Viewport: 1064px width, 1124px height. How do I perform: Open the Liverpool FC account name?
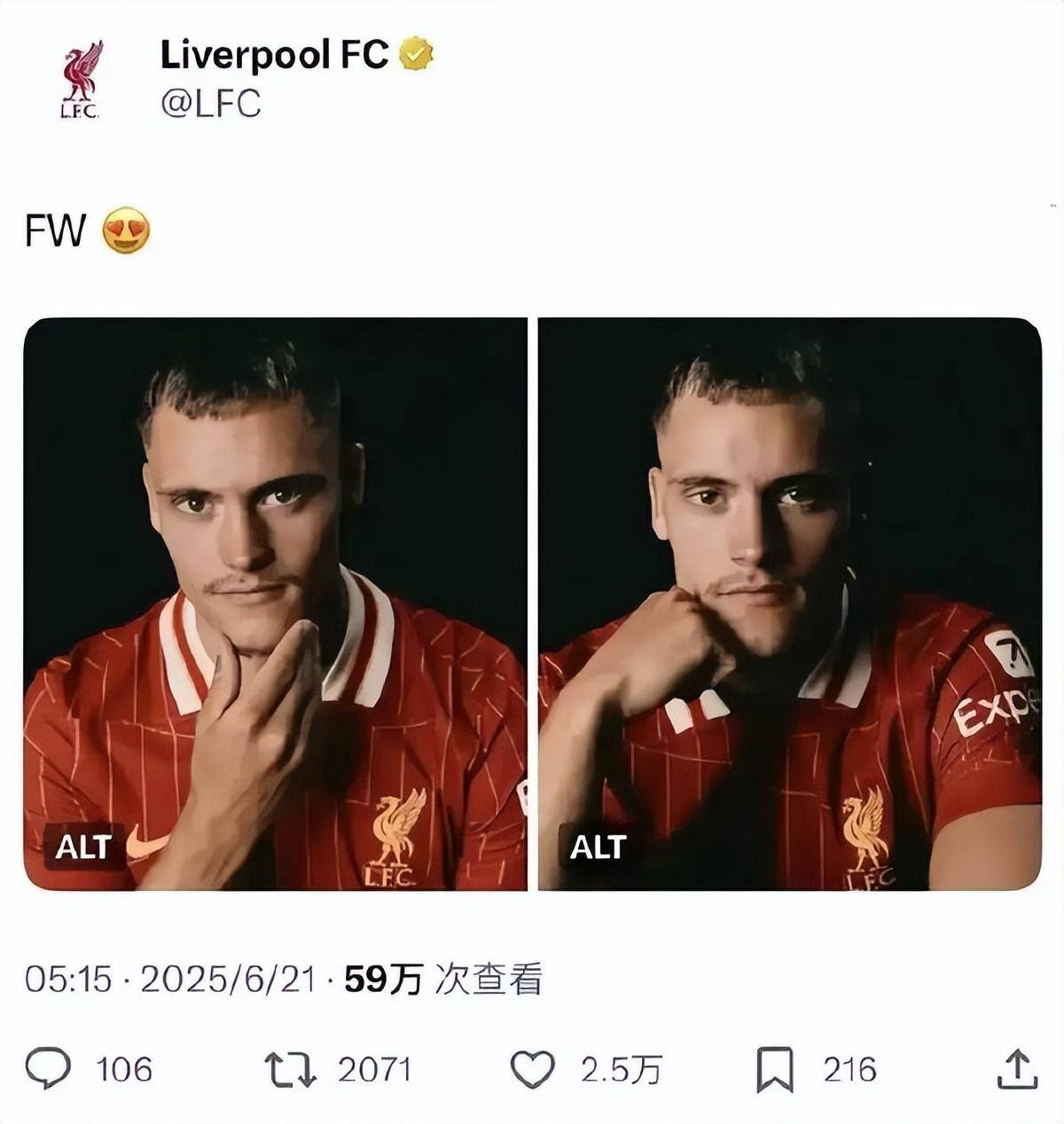[274, 55]
